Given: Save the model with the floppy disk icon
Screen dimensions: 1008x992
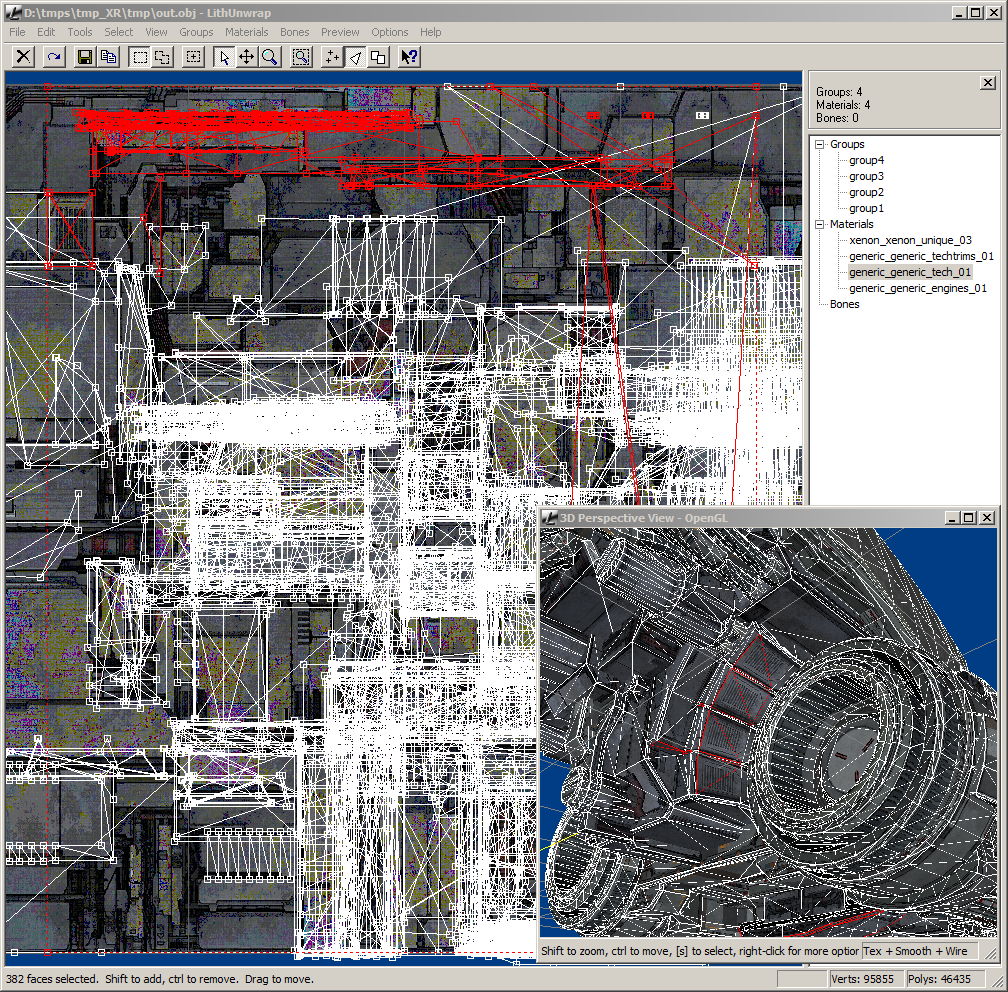Looking at the screenshot, I should pos(85,57).
